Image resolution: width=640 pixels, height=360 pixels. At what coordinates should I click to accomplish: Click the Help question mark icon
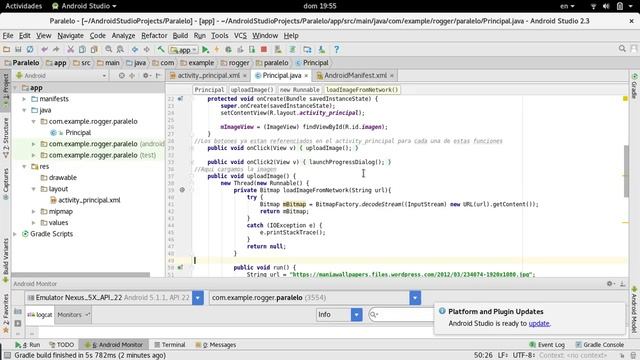coord(336,49)
